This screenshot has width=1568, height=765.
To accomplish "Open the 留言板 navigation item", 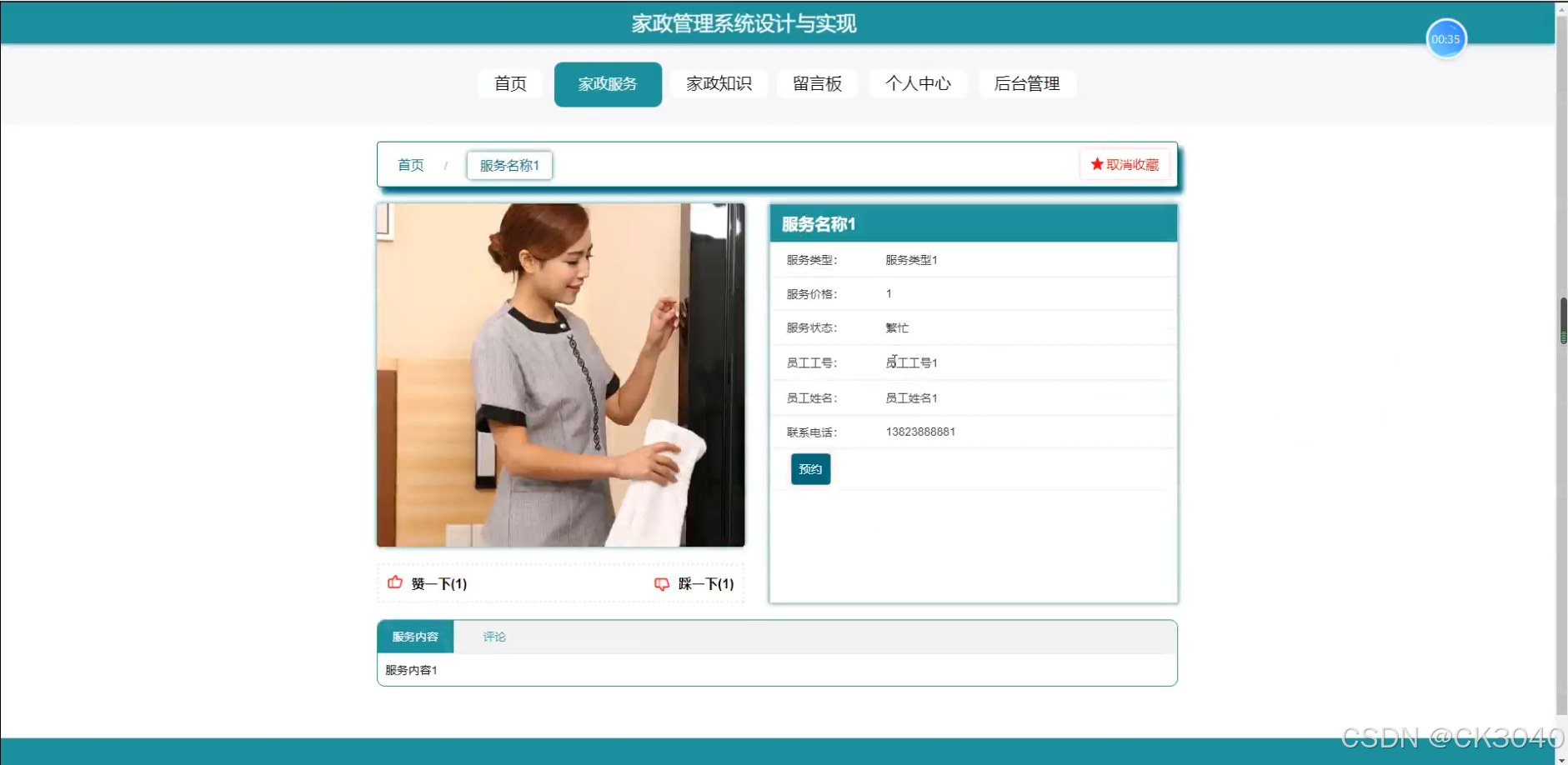I will tap(817, 83).
